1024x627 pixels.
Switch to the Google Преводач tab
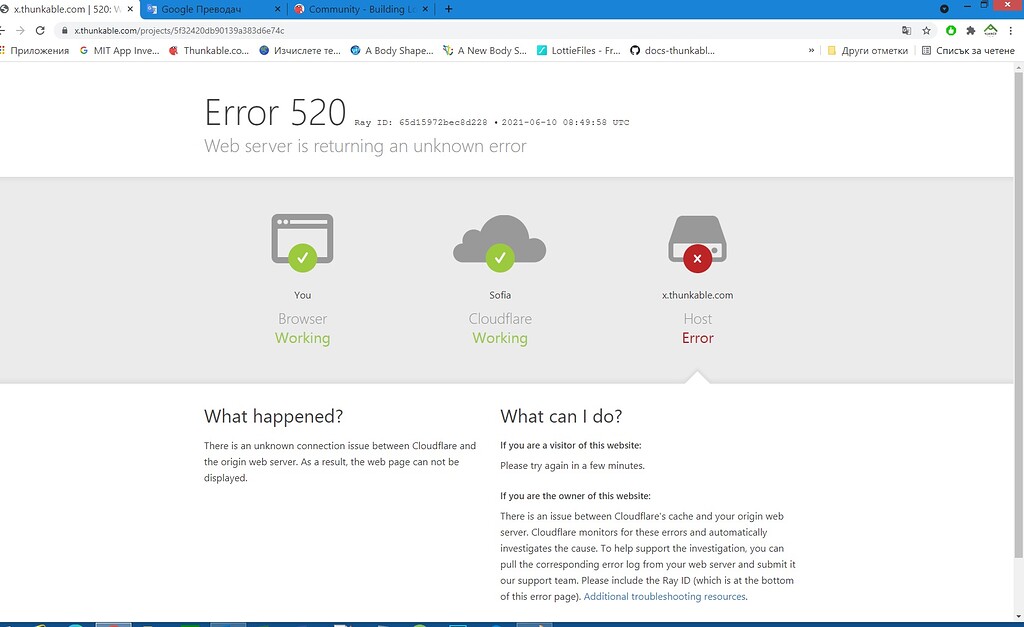[205, 8]
